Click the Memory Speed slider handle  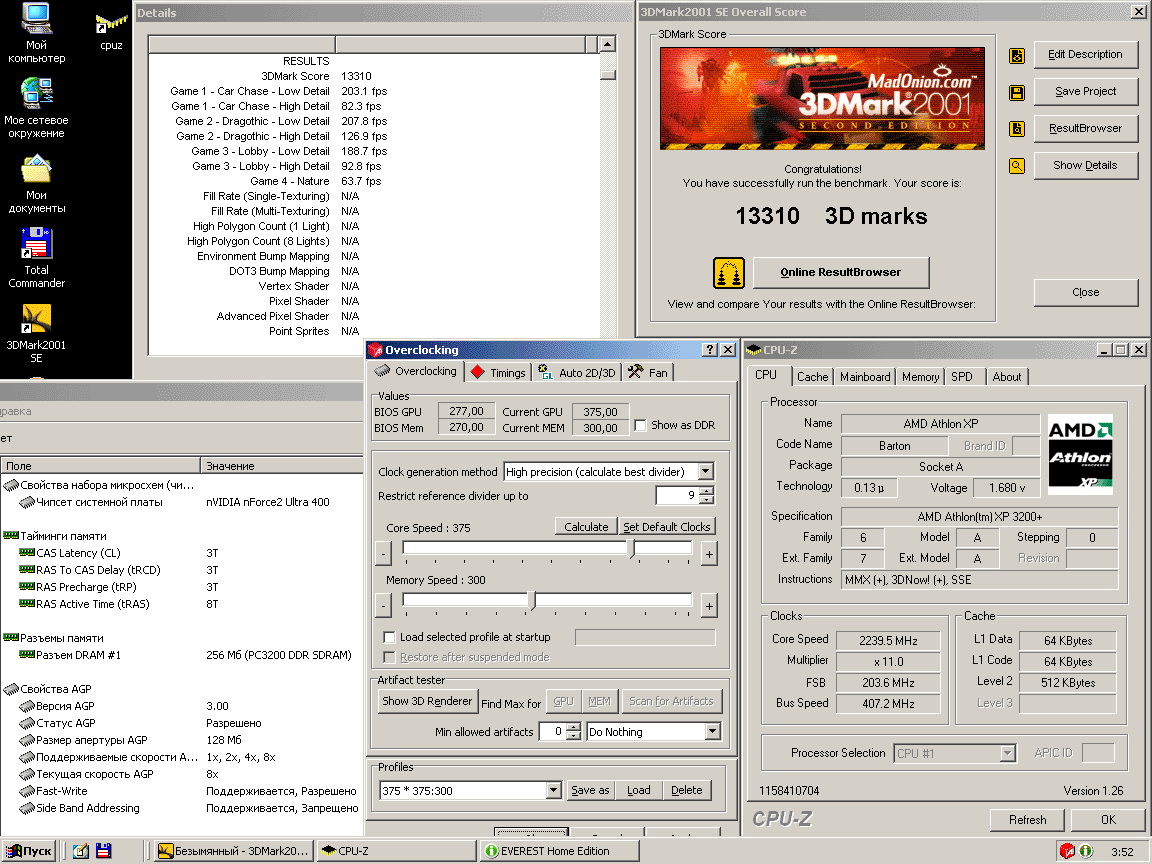pyautogui.click(x=532, y=600)
